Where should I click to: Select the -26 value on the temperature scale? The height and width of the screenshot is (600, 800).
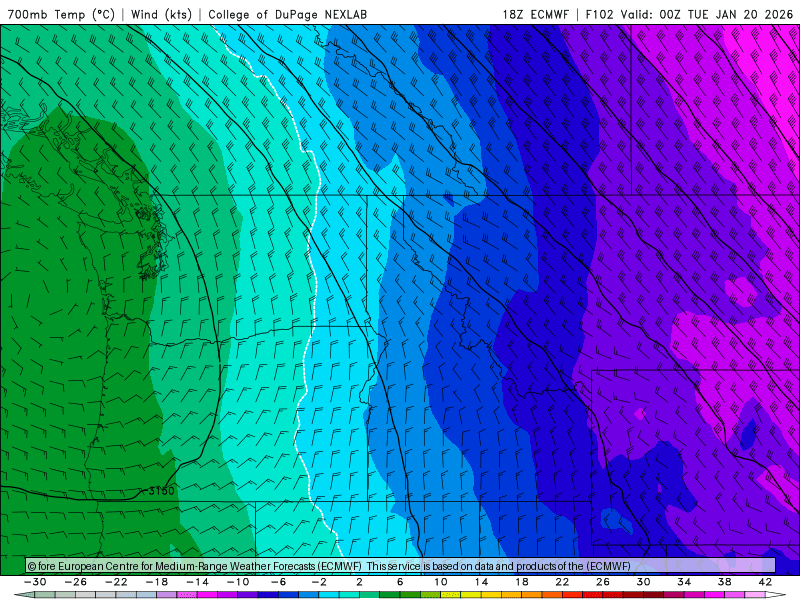76,582
